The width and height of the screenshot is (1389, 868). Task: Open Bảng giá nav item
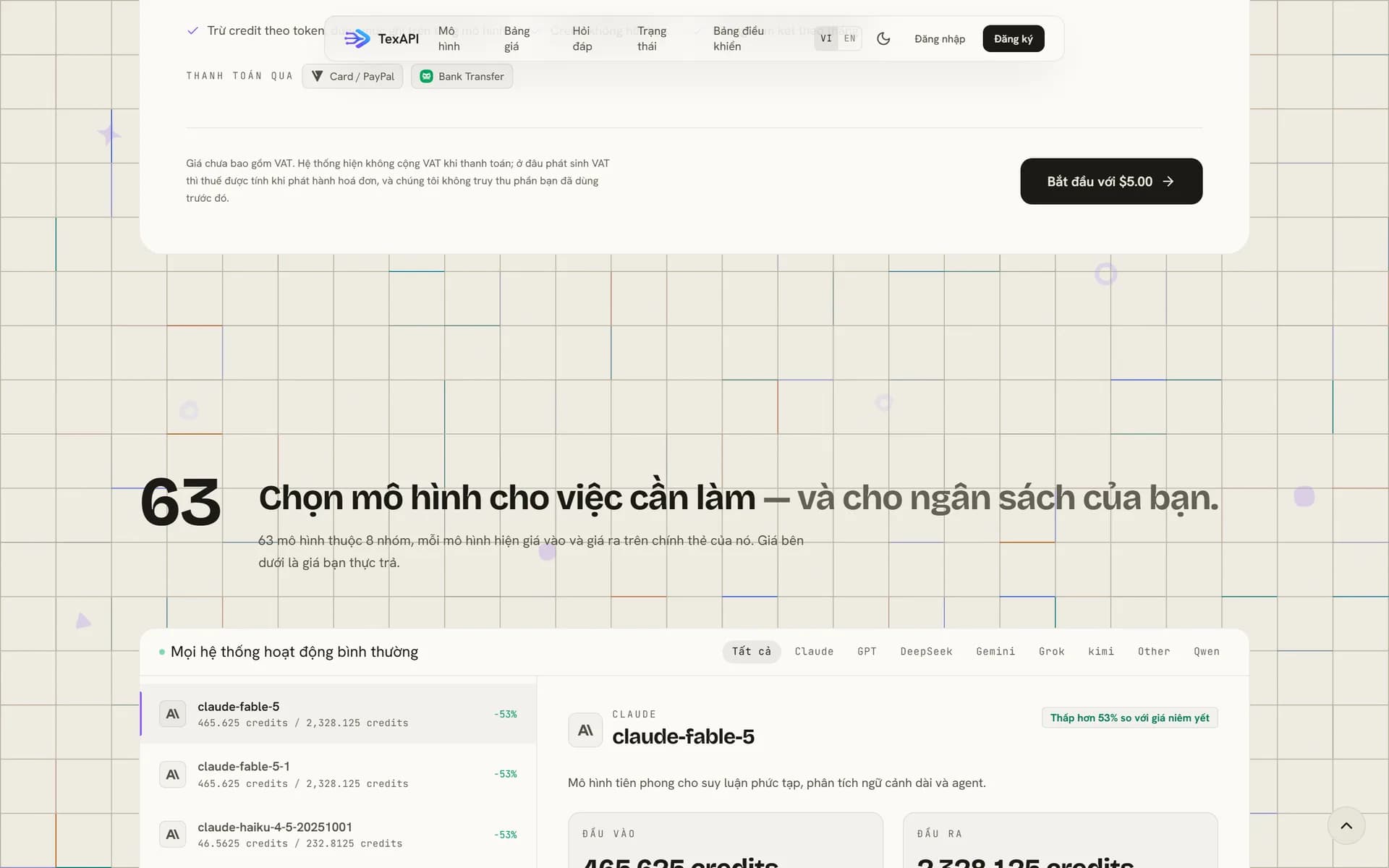(x=517, y=38)
